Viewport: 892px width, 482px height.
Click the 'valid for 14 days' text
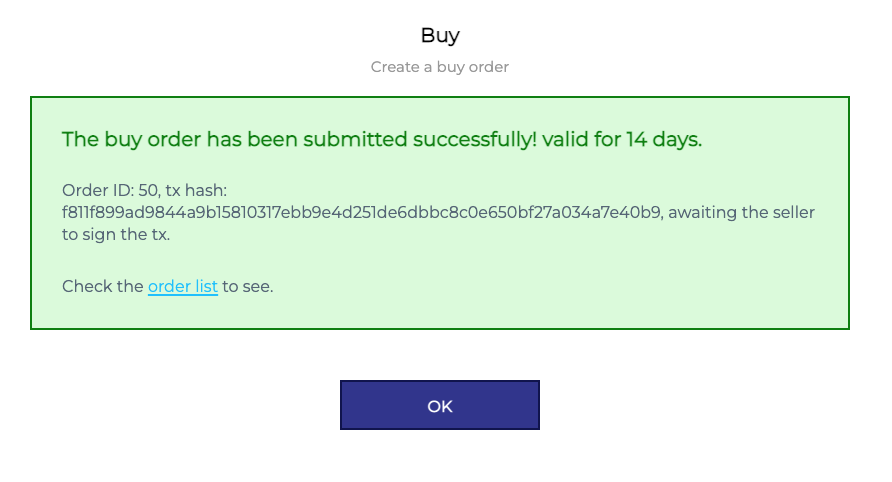coord(622,139)
